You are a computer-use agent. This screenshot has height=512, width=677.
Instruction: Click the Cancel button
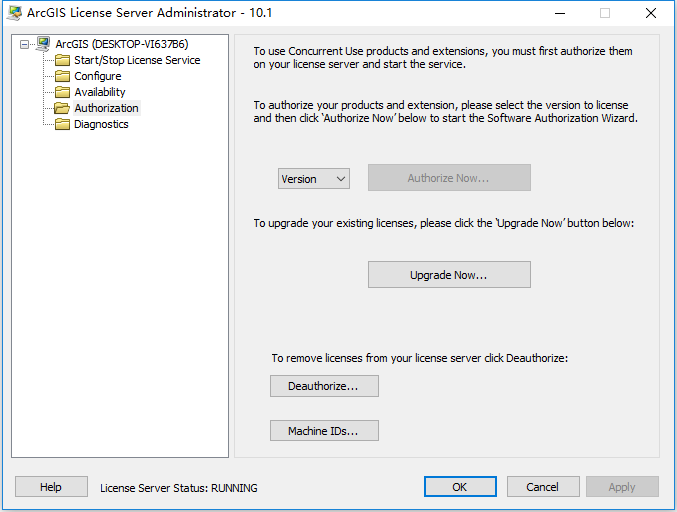tap(543, 487)
